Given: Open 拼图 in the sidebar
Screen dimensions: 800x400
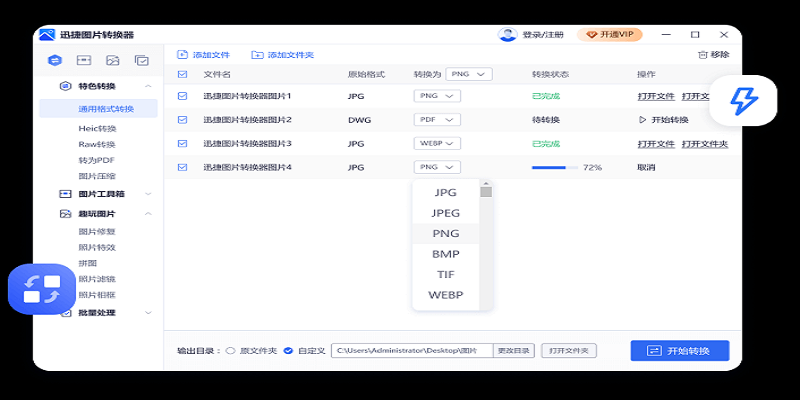Looking at the screenshot, I should point(88,263).
